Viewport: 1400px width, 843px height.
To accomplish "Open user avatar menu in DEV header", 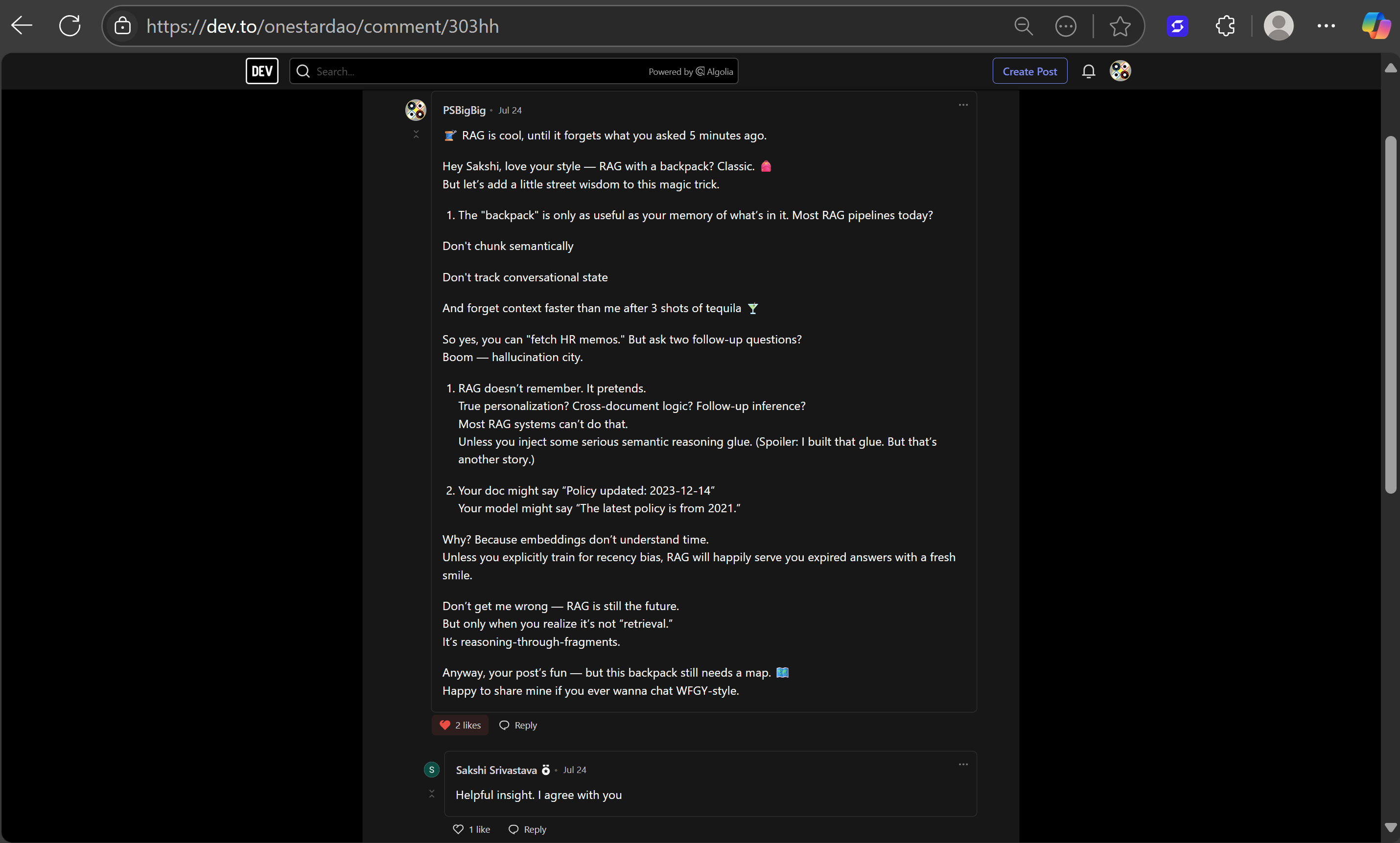I will click(x=1120, y=71).
